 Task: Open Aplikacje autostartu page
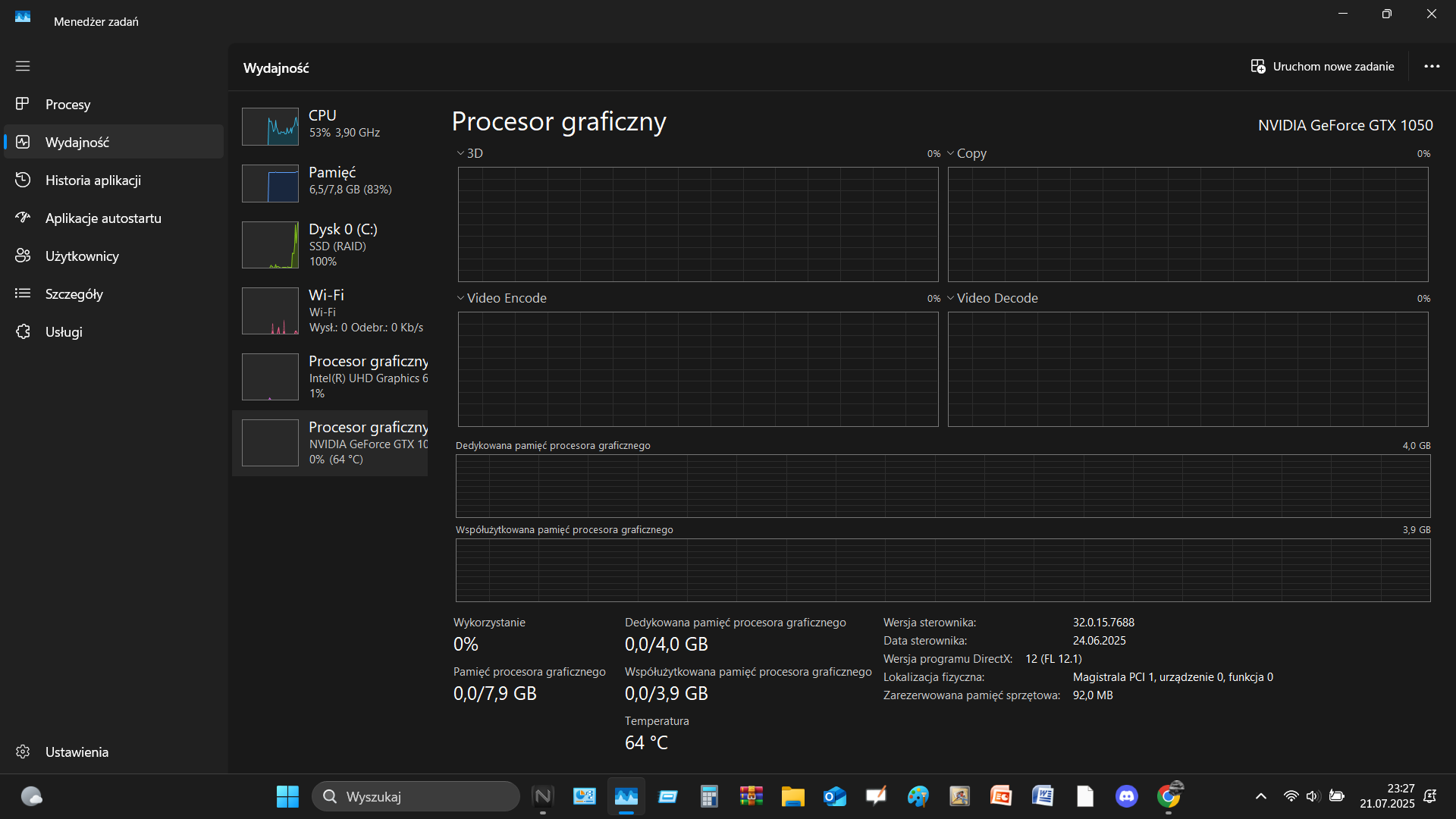114,218
